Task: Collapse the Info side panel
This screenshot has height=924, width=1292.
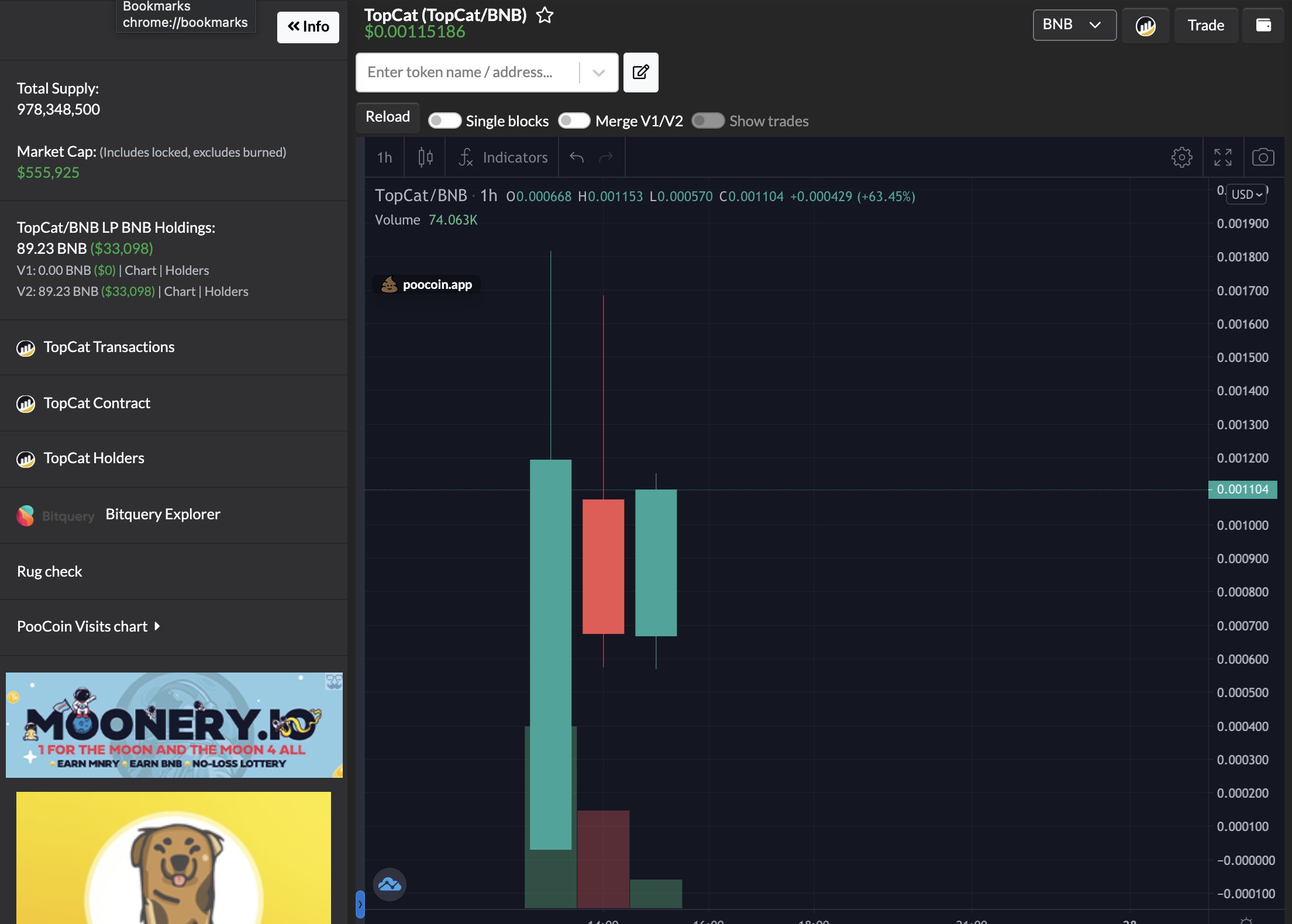Action: tap(308, 27)
